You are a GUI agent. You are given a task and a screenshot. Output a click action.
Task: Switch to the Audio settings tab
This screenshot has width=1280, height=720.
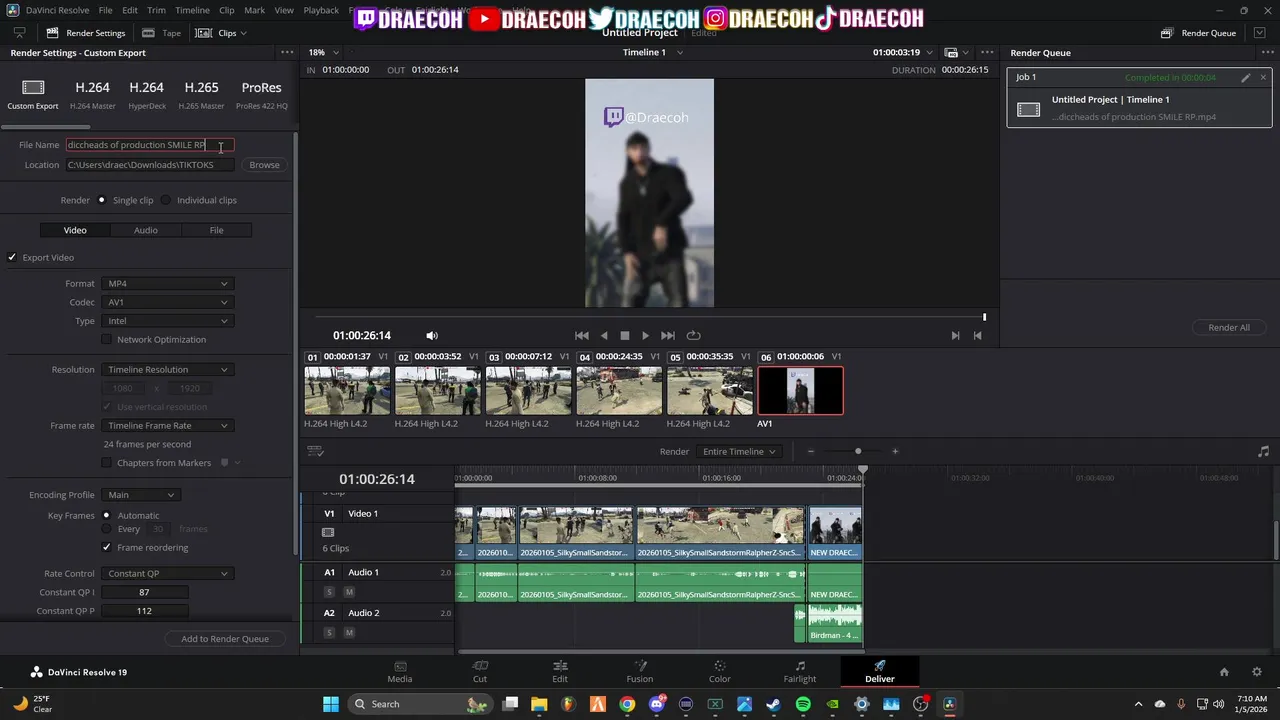click(x=146, y=230)
